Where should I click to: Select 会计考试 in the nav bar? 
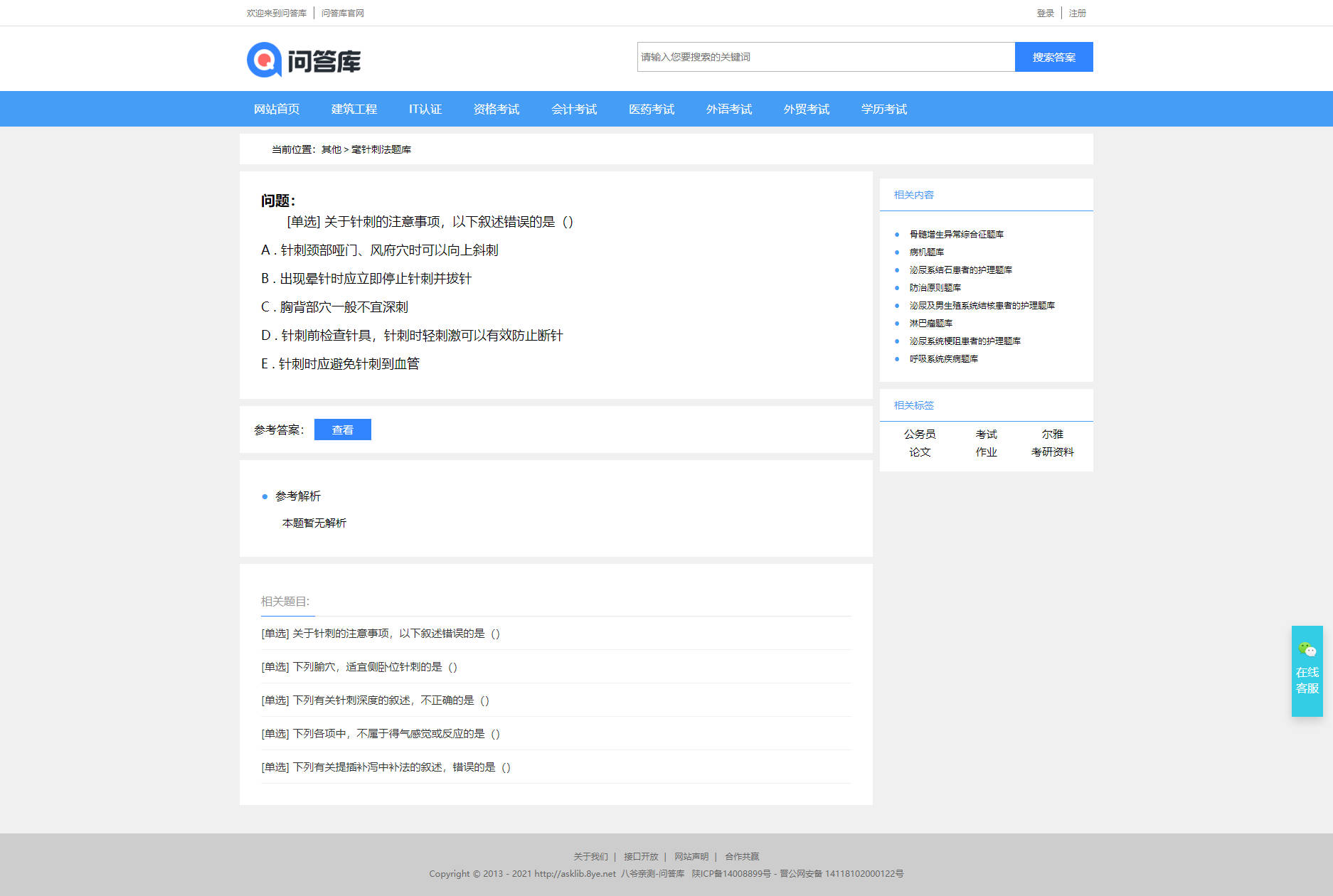pos(574,109)
